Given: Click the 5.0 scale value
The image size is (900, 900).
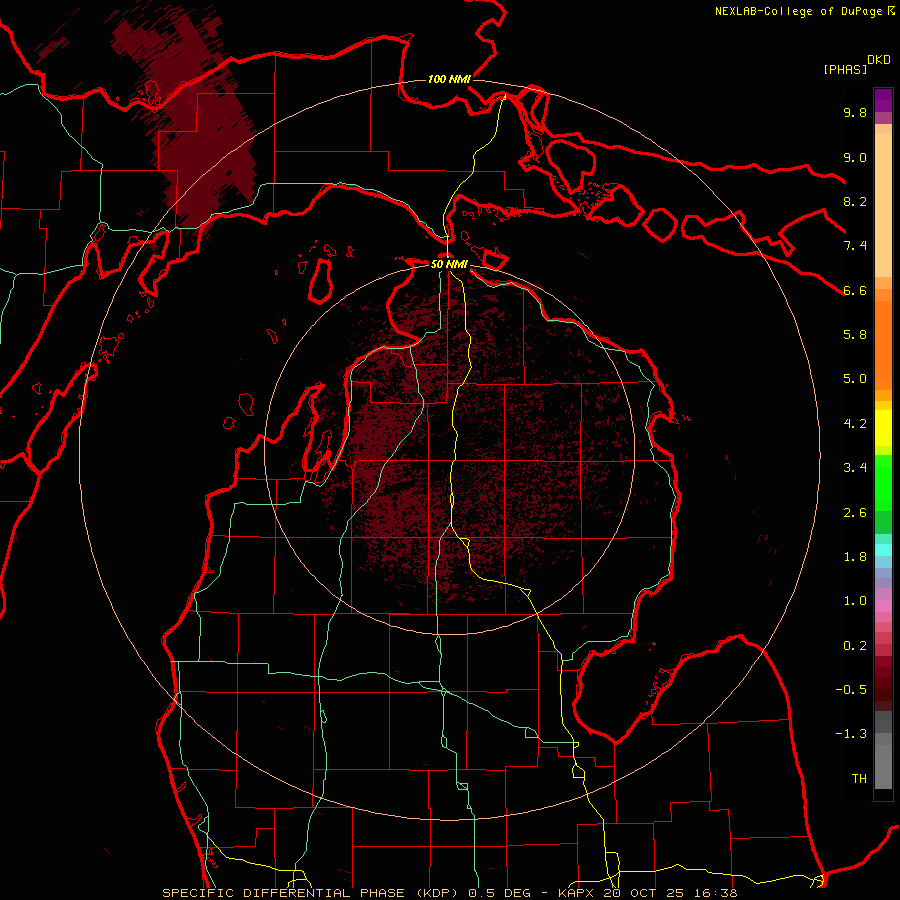Looking at the screenshot, I should click(855, 379).
